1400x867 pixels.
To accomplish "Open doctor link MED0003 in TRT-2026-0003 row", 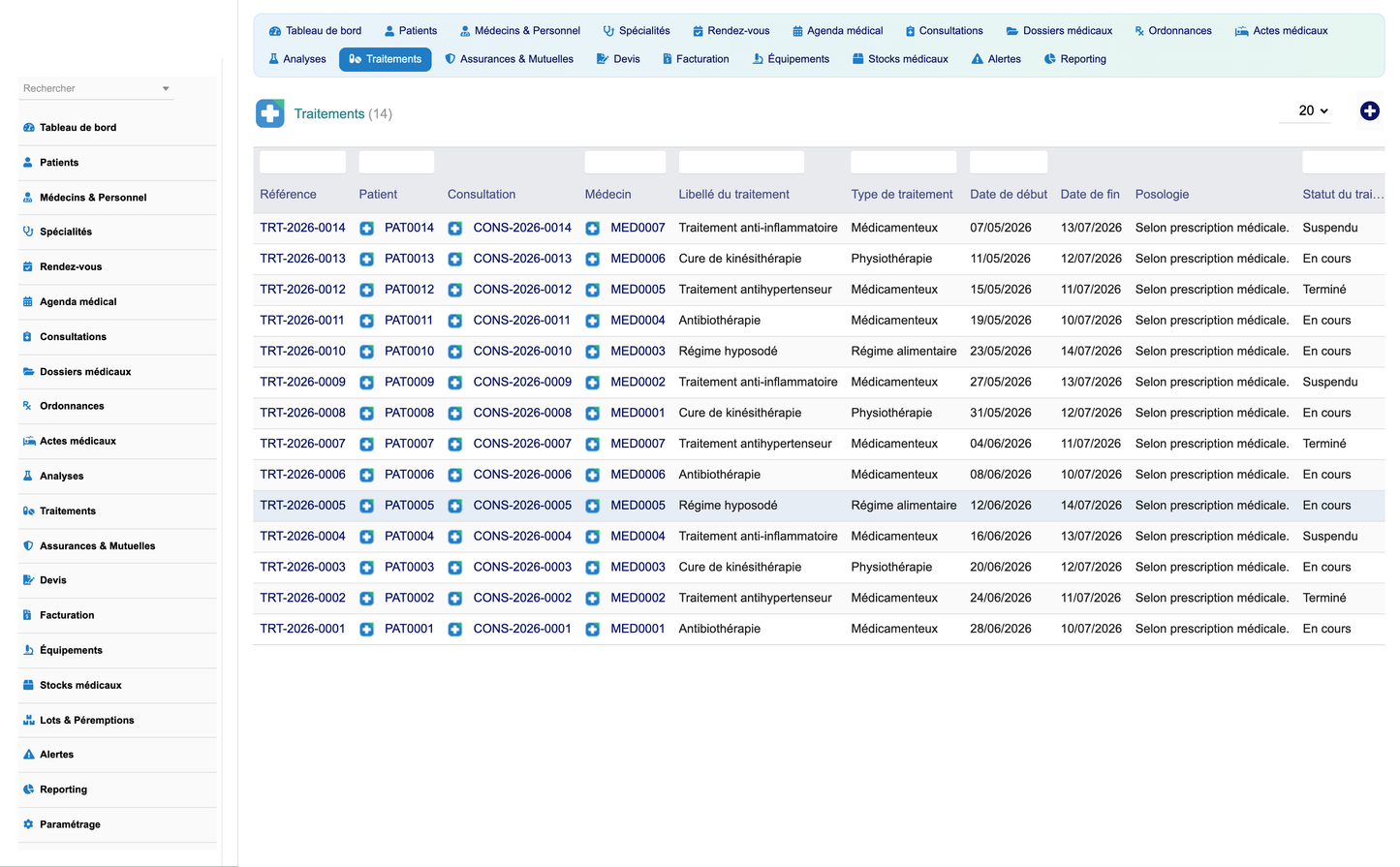I will pyautogui.click(x=638, y=568).
